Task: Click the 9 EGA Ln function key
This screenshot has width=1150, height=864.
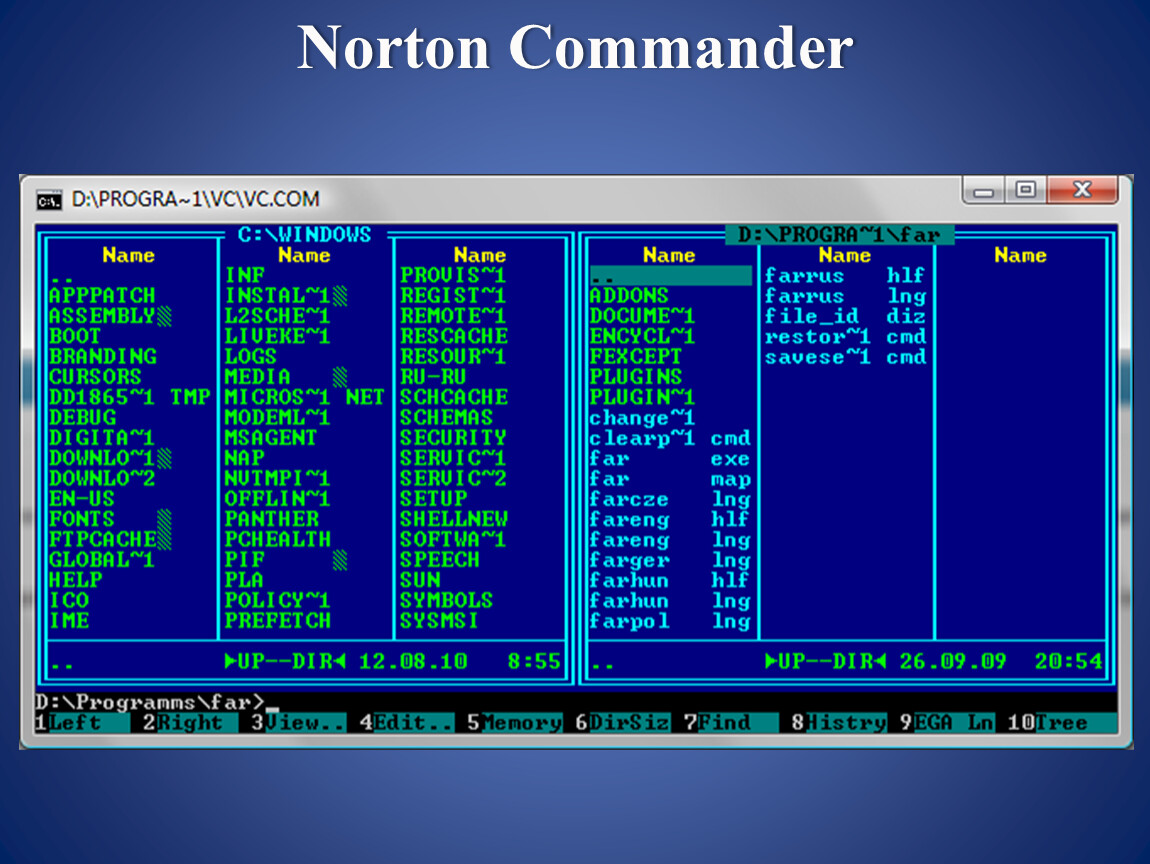Action: (x=946, y=722)
